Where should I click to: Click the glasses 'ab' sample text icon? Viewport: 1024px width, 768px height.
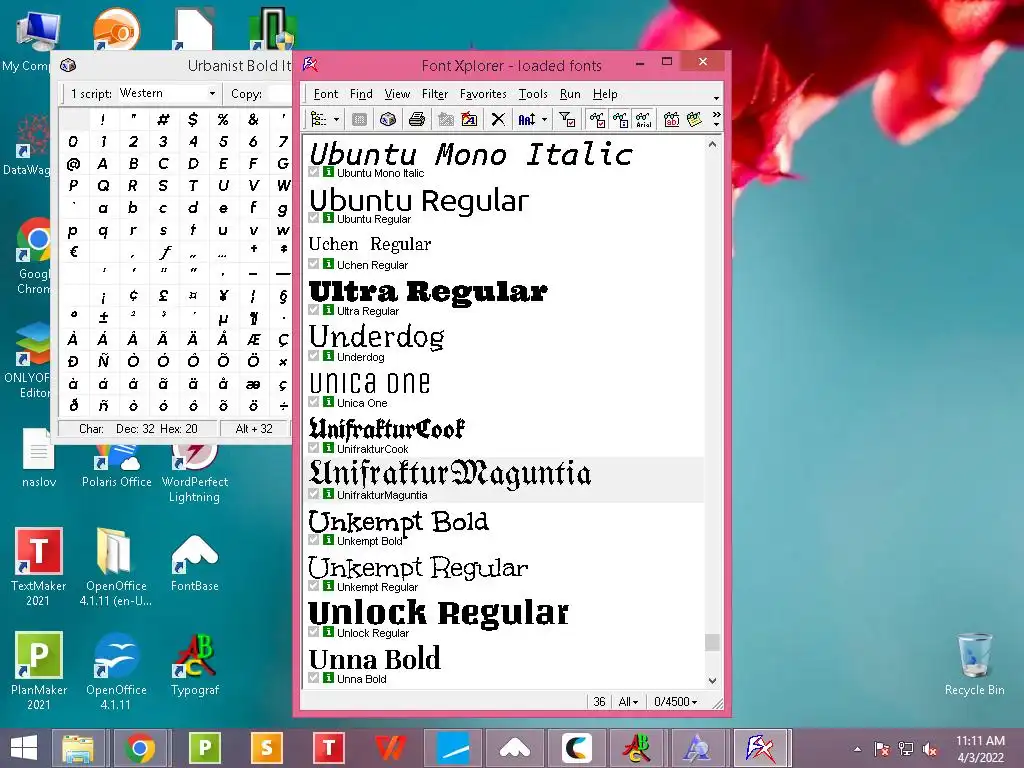click(x=671, y=120)
